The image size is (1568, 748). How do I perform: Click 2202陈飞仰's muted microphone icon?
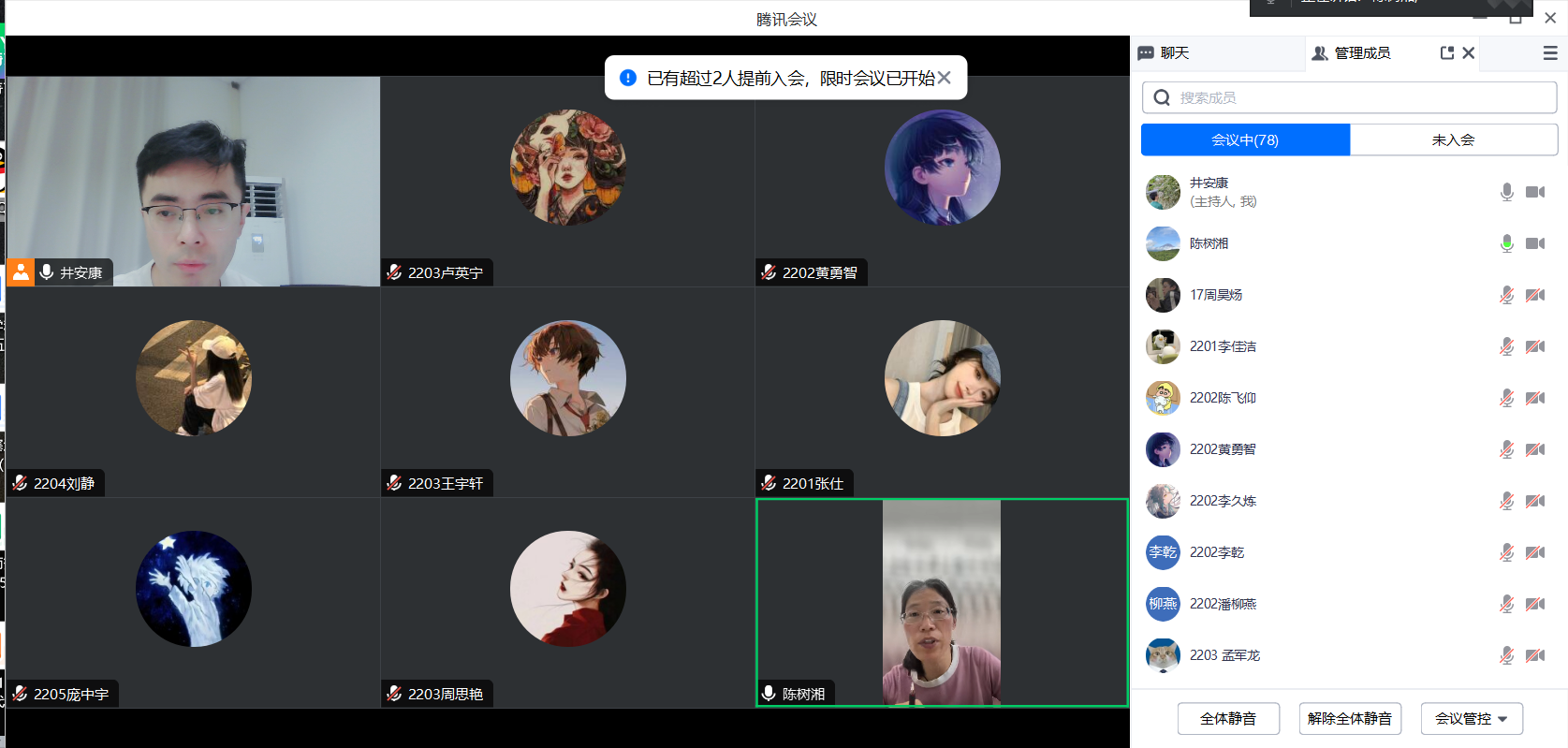tap(1506, 398)
